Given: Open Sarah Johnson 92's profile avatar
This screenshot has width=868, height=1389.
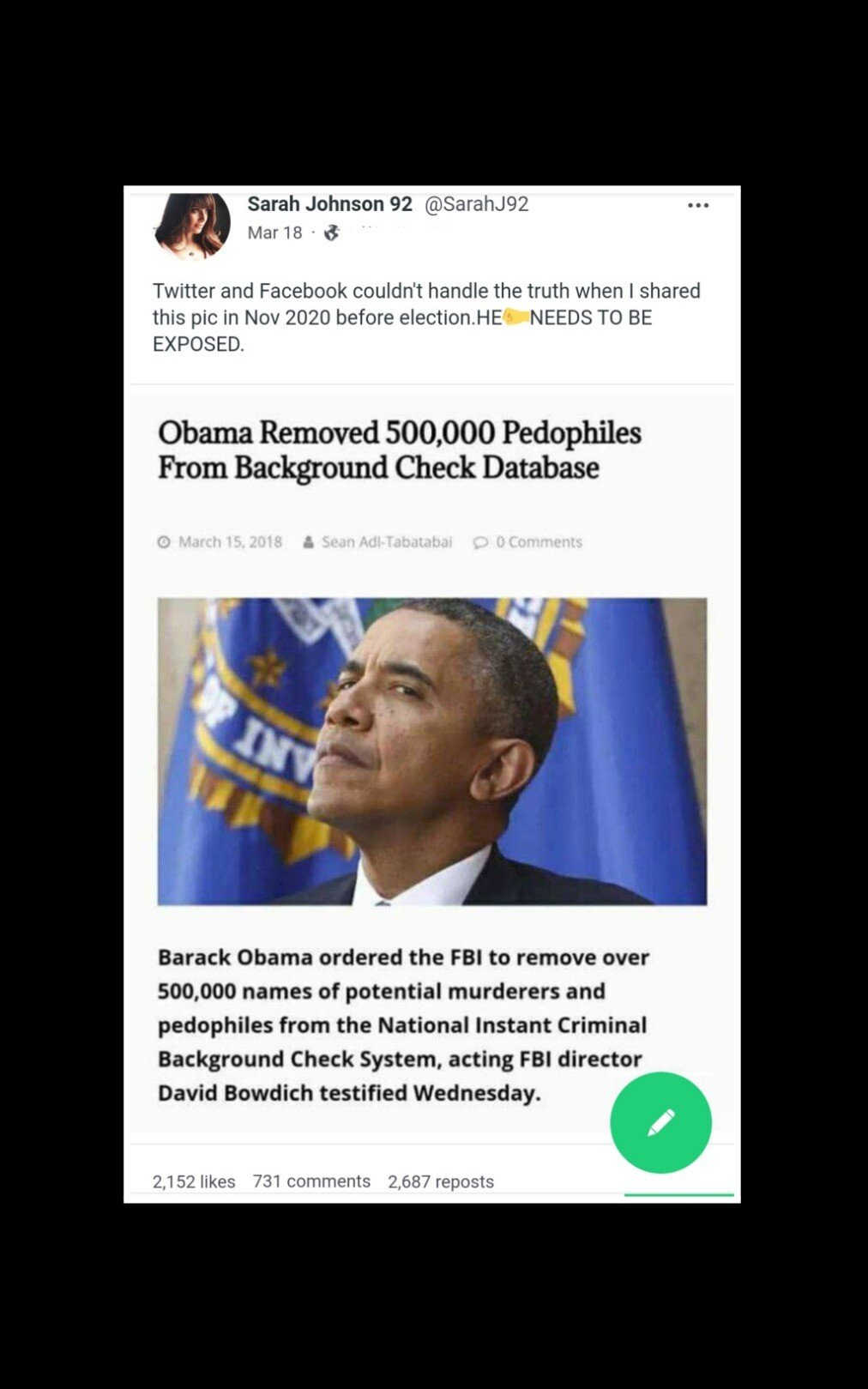Looking at the screenshot, I should tap(192, 224).
